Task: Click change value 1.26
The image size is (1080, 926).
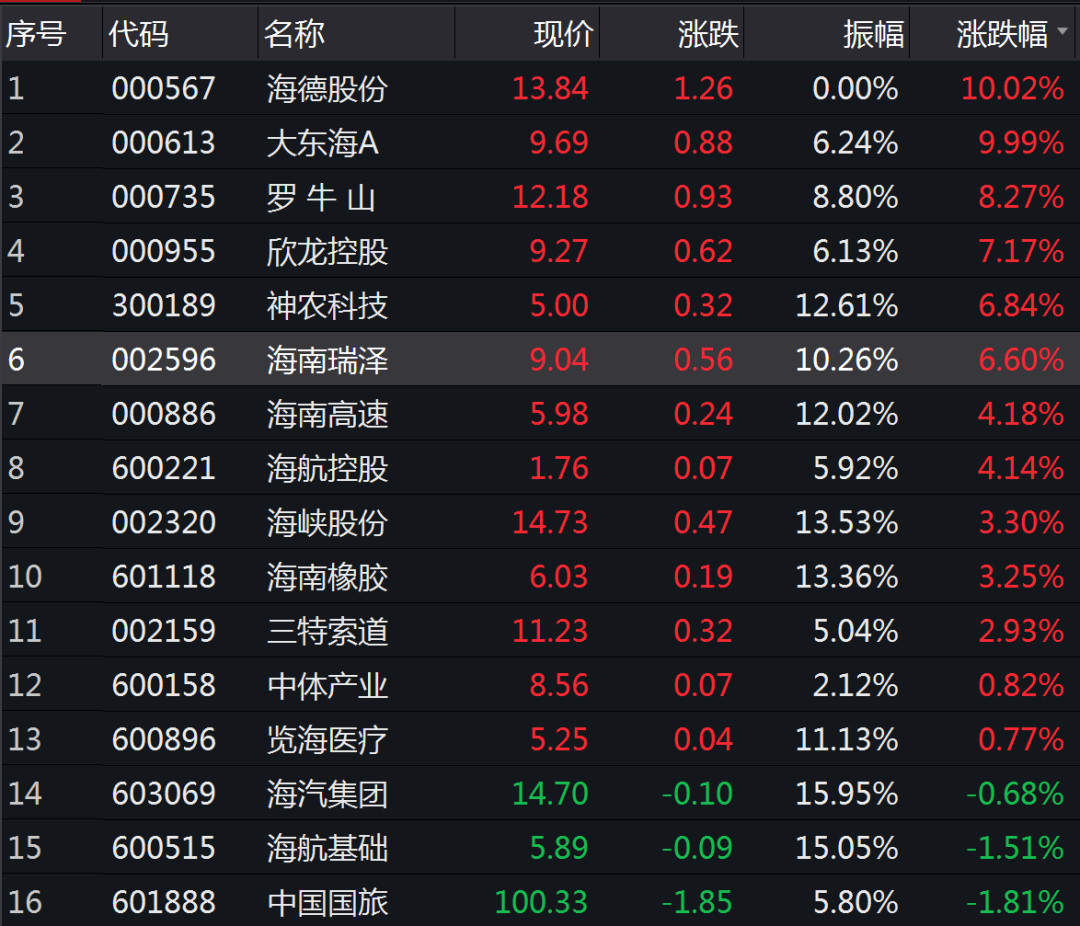Action: pyautogui.click(x=703, y=89)
